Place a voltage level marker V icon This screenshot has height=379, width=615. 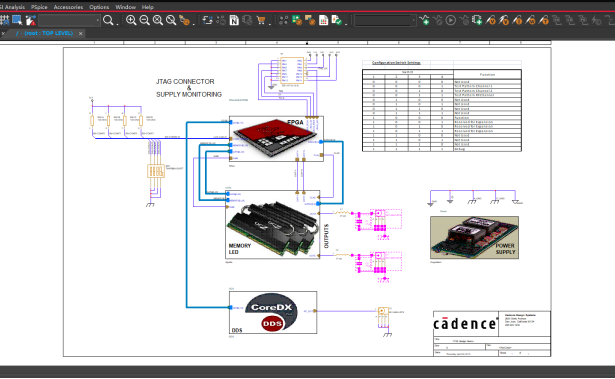click(491, 20)
